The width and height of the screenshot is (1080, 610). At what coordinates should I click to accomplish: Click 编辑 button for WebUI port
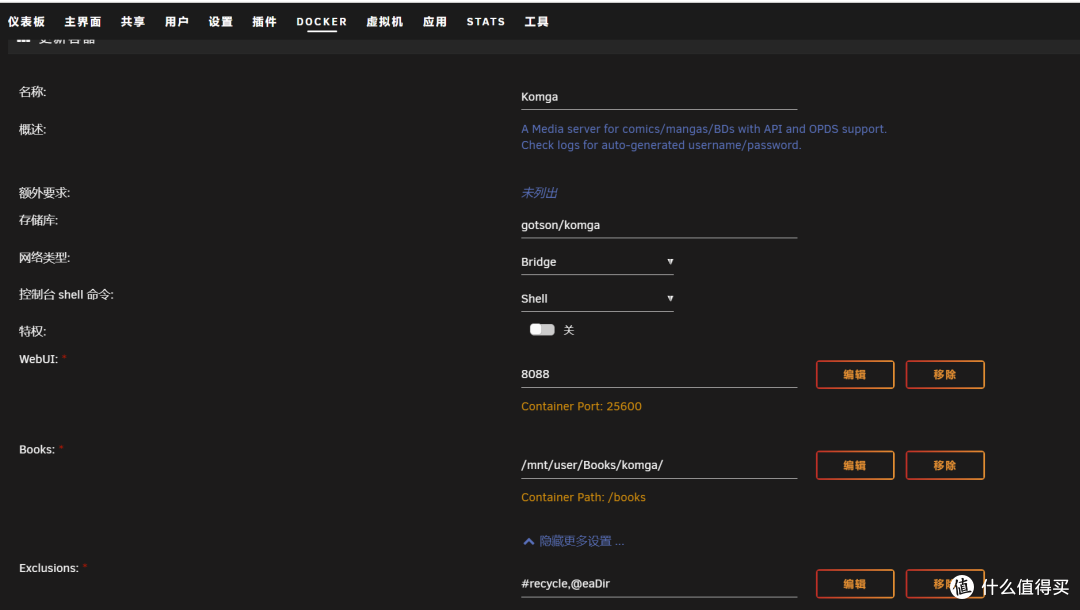click(854, 375)
